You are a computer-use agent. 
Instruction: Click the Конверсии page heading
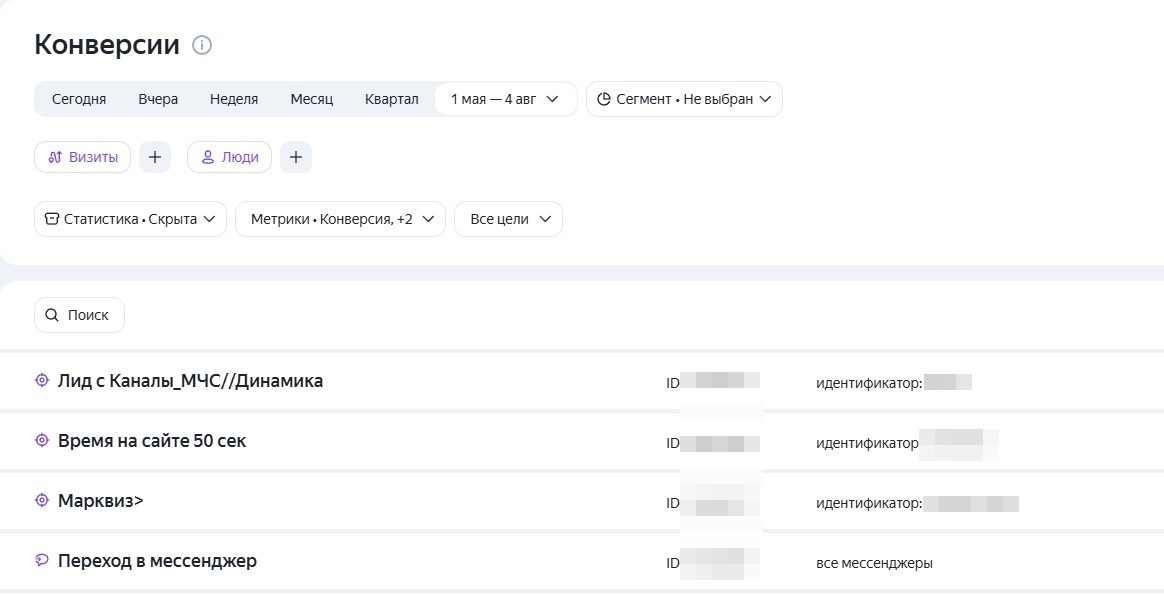click(x=107, y=45)
